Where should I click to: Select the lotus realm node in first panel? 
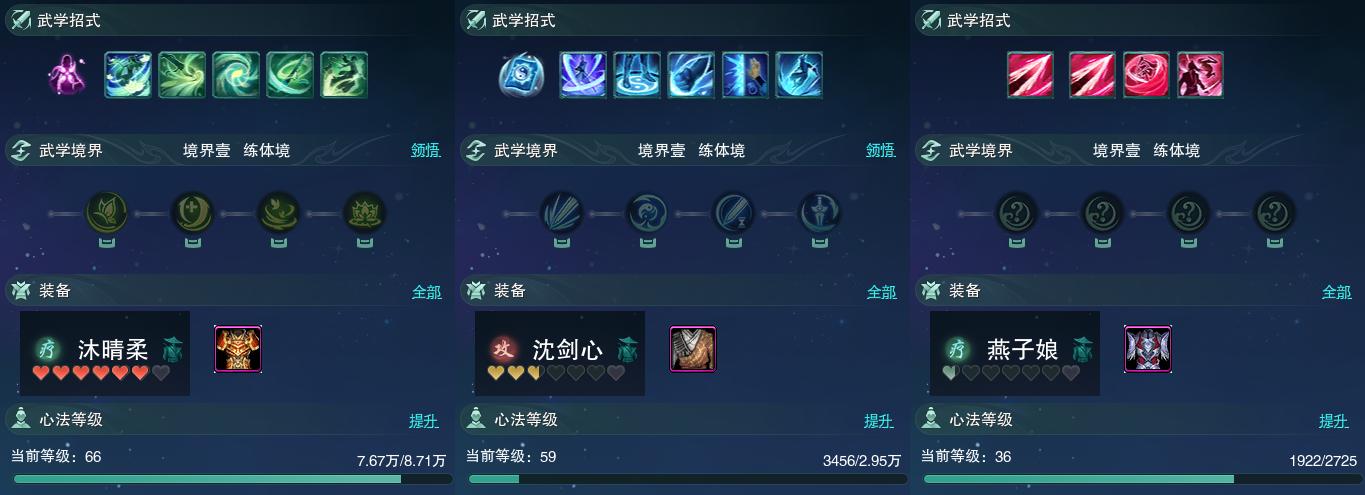coord(364,212)
